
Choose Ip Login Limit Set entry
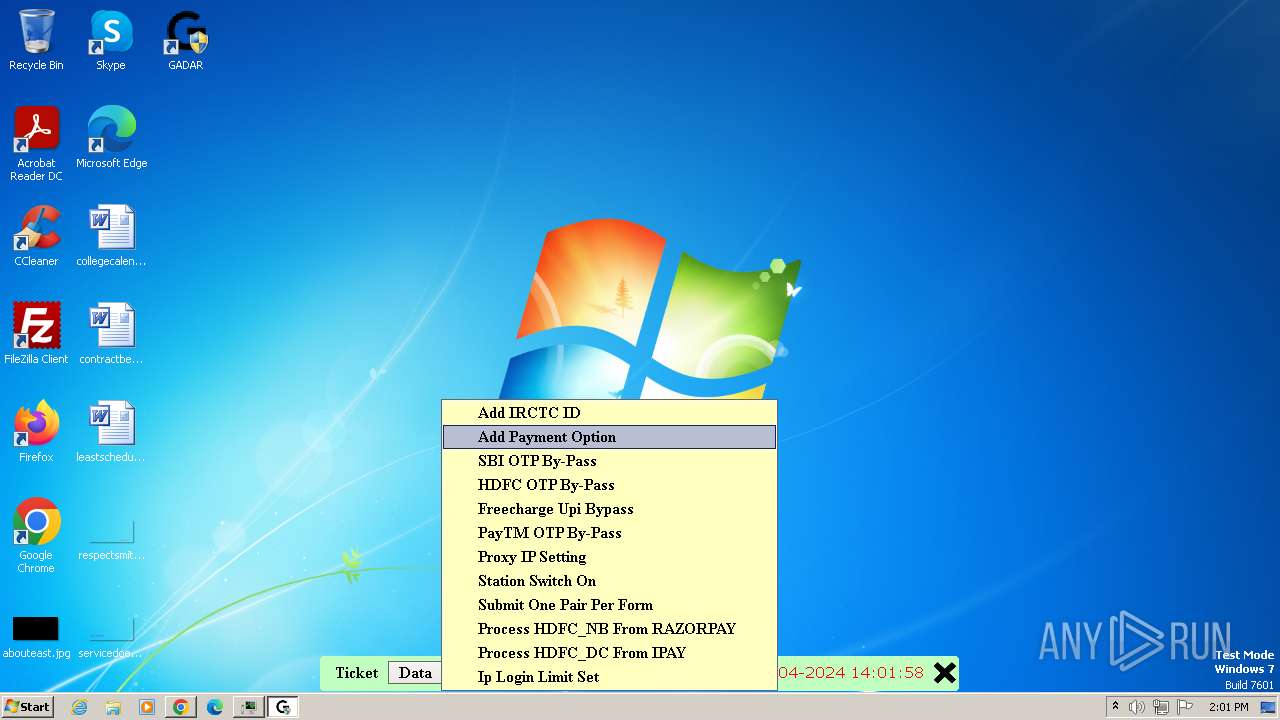[x=609, y=677]
